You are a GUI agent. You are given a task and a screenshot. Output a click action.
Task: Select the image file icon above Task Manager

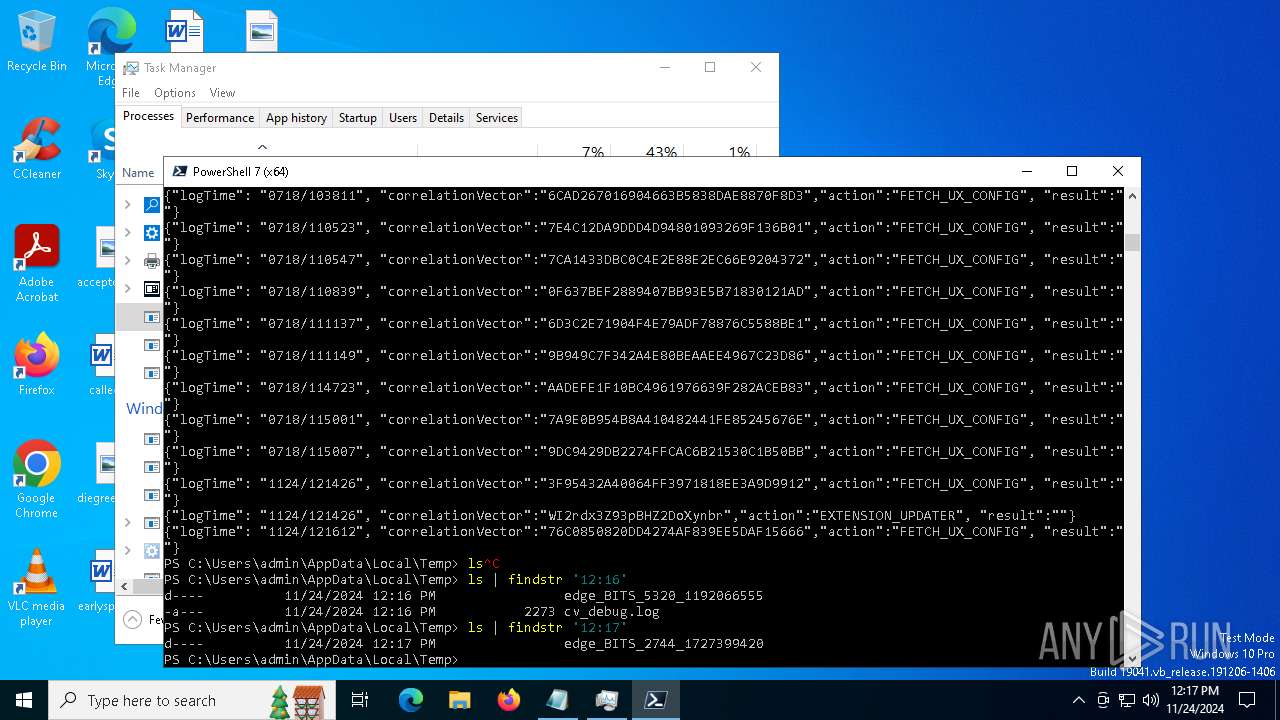click(261, 31)
